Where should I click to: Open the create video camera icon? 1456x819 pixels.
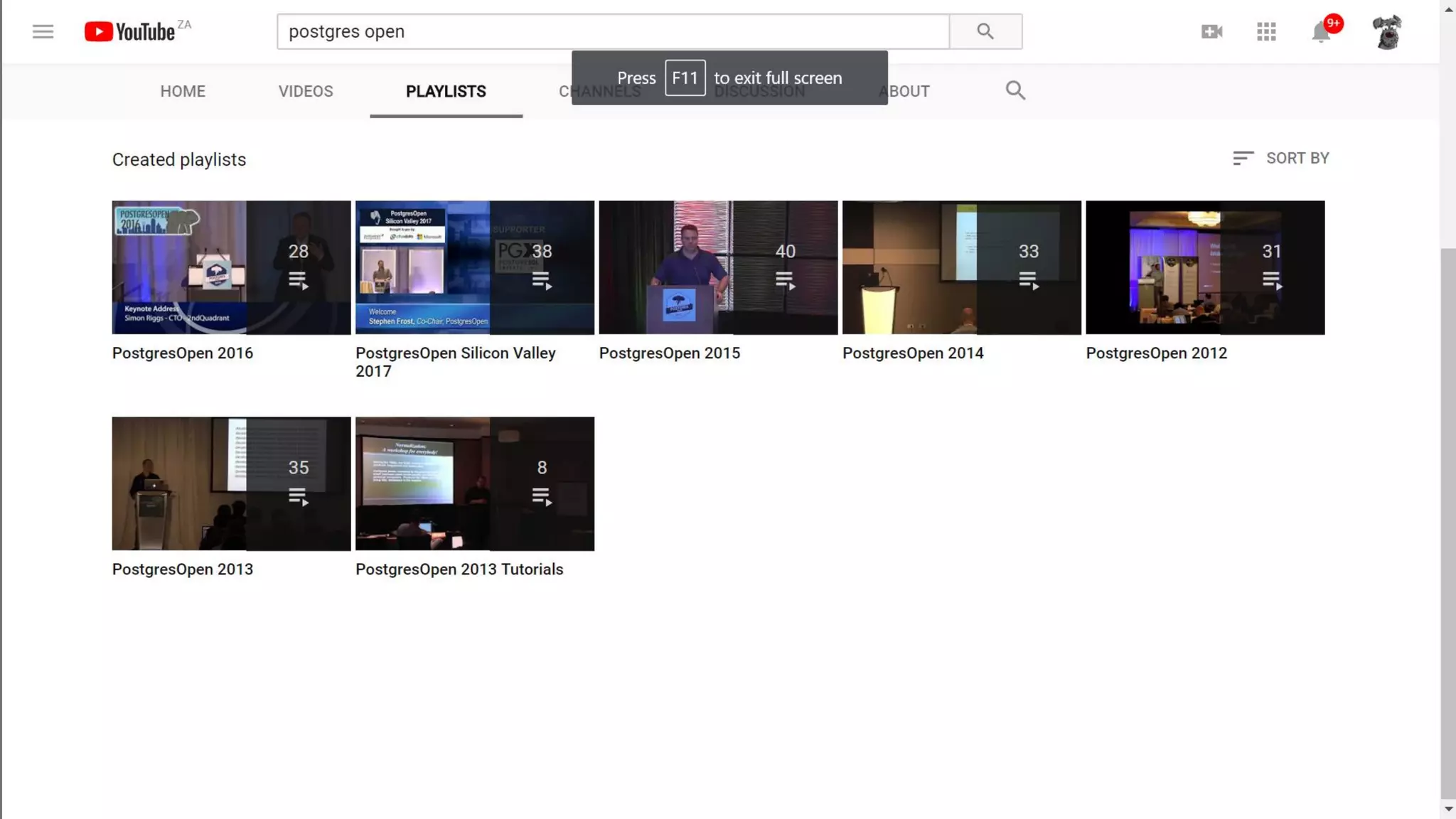pos(1211,31)
